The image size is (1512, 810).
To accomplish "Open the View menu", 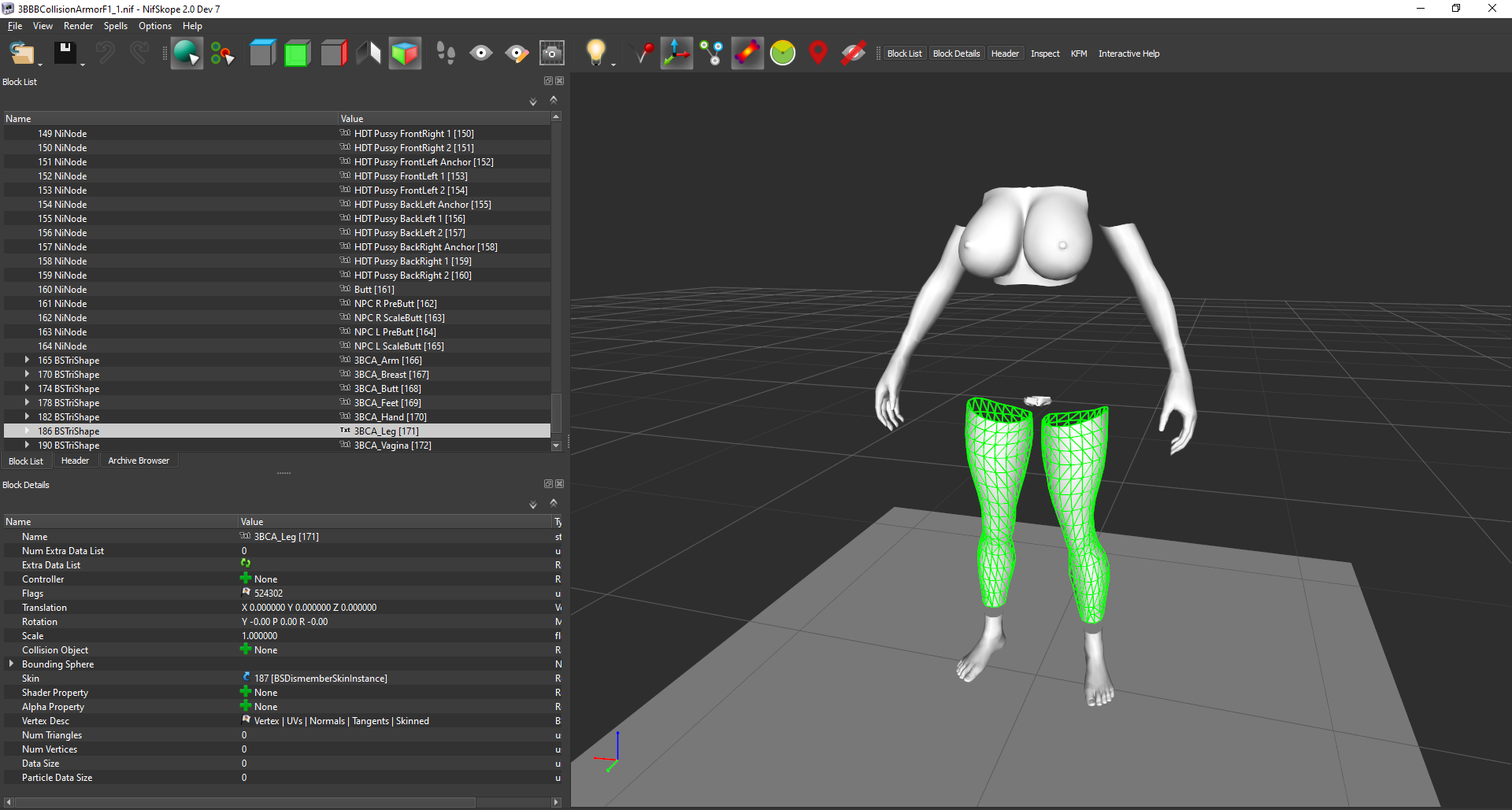I will (43, 26).
